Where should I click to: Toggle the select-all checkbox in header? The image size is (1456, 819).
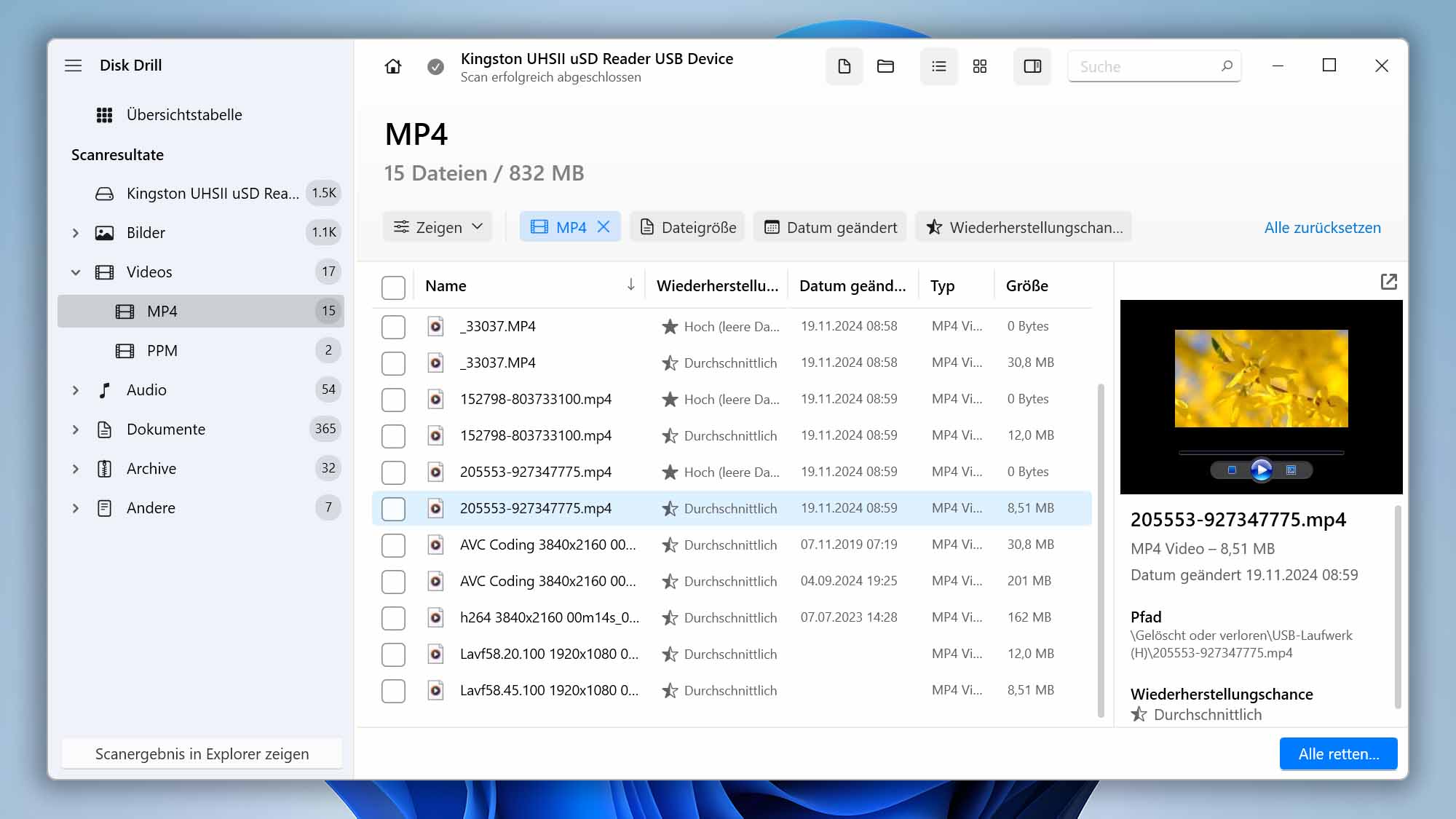click(393, 288)
